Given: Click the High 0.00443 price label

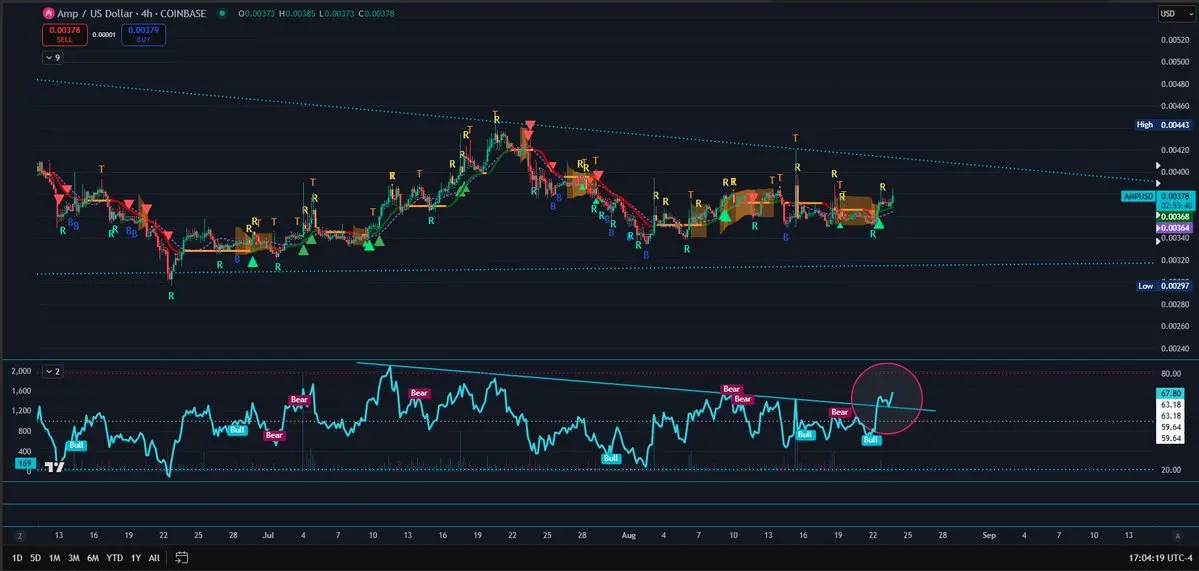Looking at the screenshot, I should pos(1162,125).
